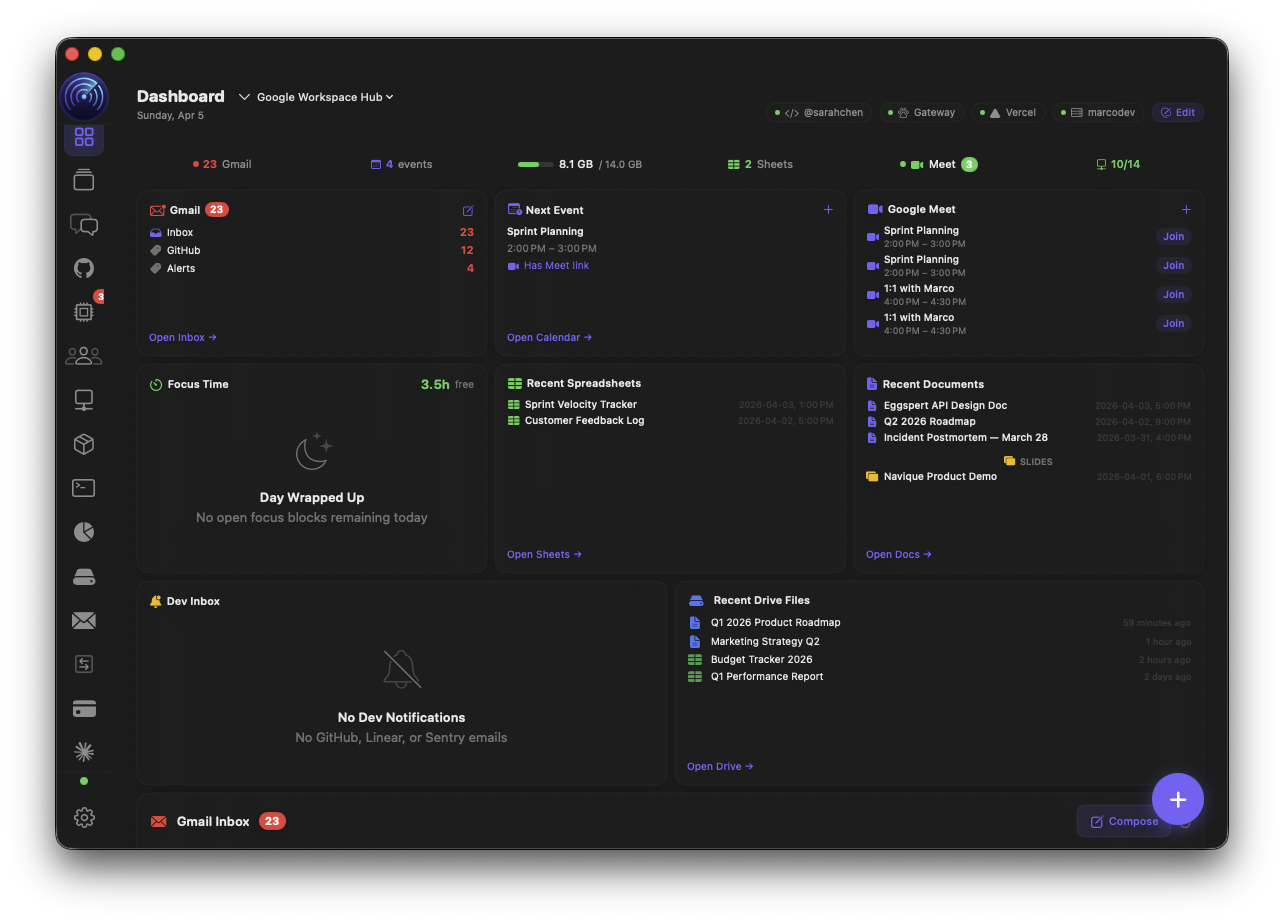Click the Gateway status chip
1284x923 pixels.
point(921,113)
